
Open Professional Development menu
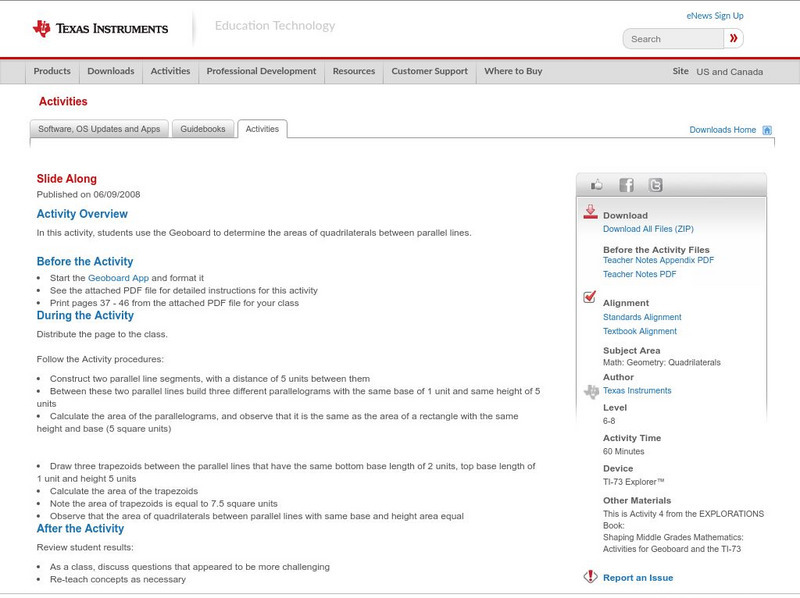[x=261, y=71]
